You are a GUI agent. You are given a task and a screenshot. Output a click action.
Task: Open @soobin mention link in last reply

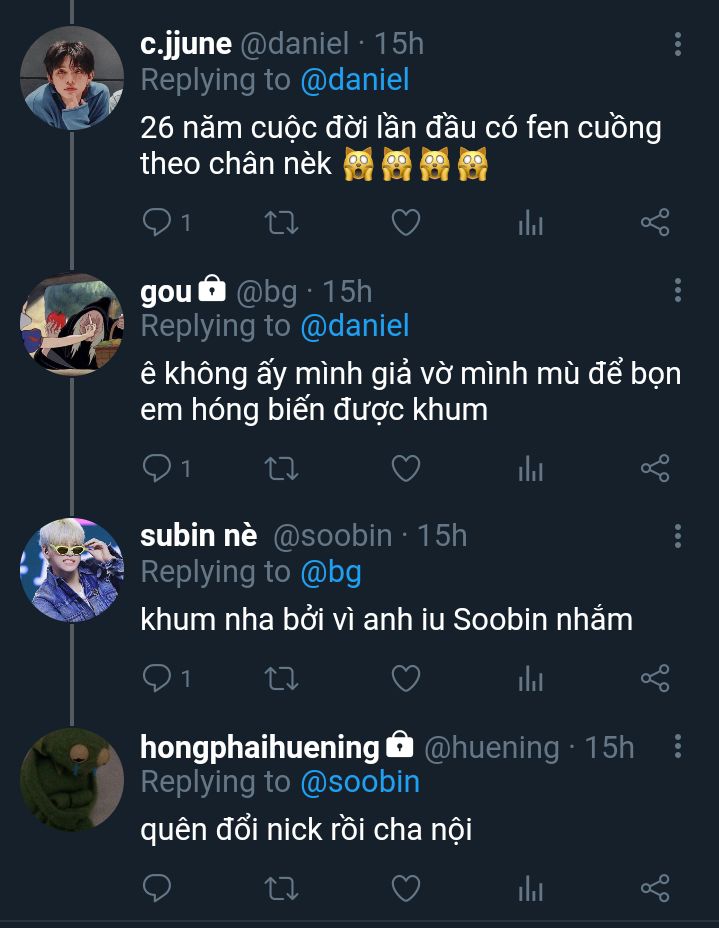[360, 782]
